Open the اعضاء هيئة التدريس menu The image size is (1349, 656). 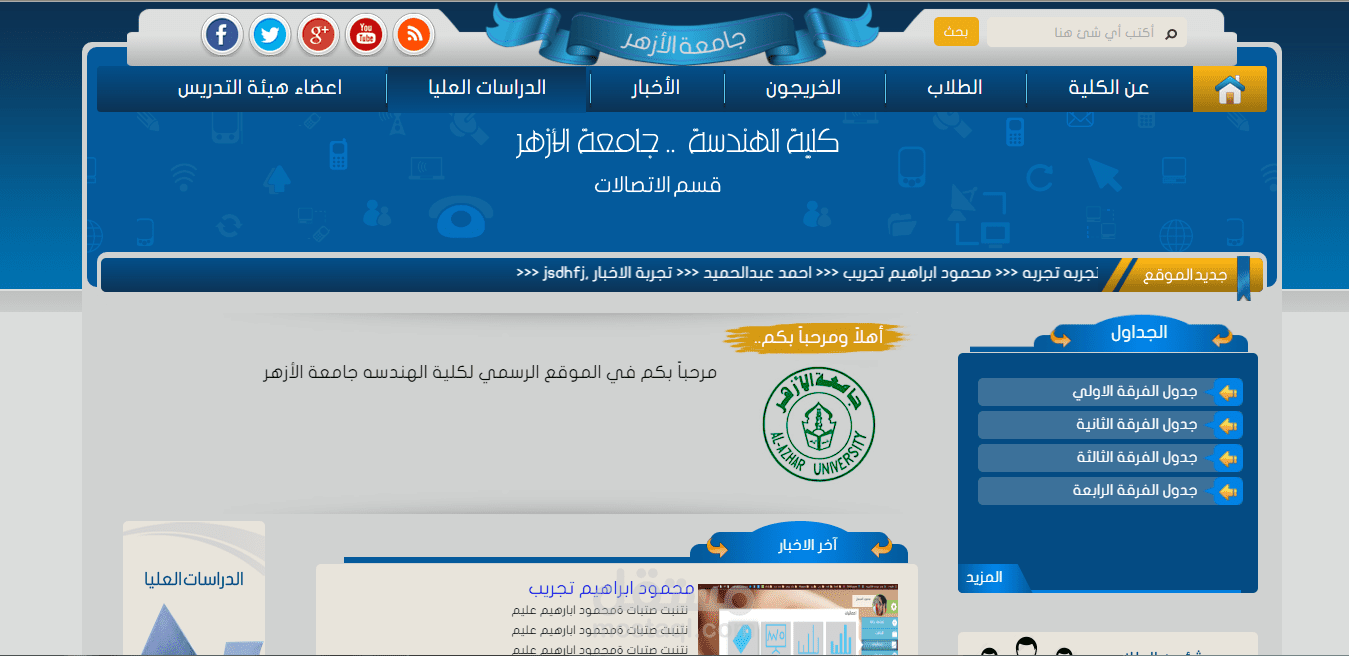(260, 88)
